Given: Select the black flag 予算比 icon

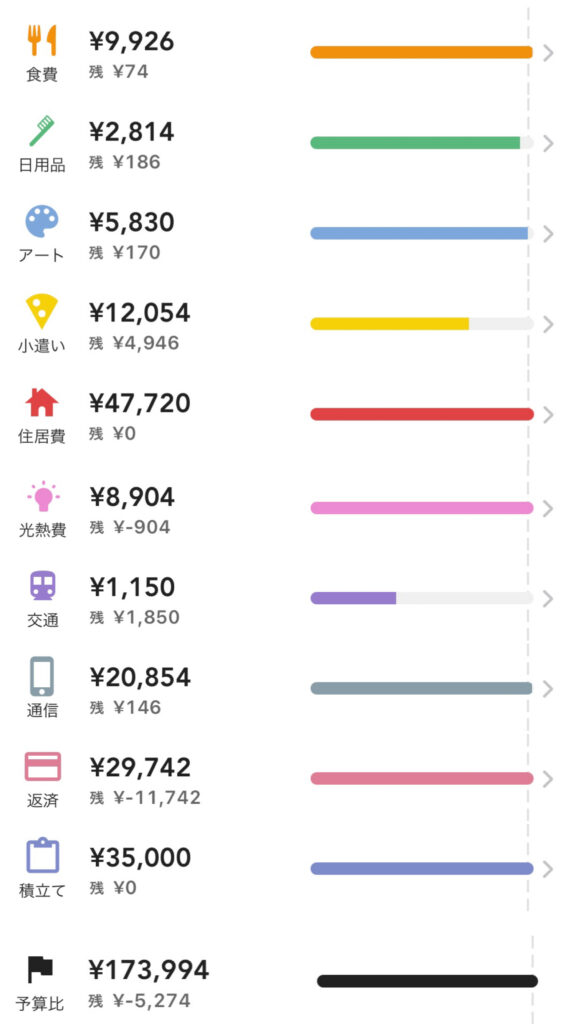Looking at the screenshot, I should tap(40, 970).
